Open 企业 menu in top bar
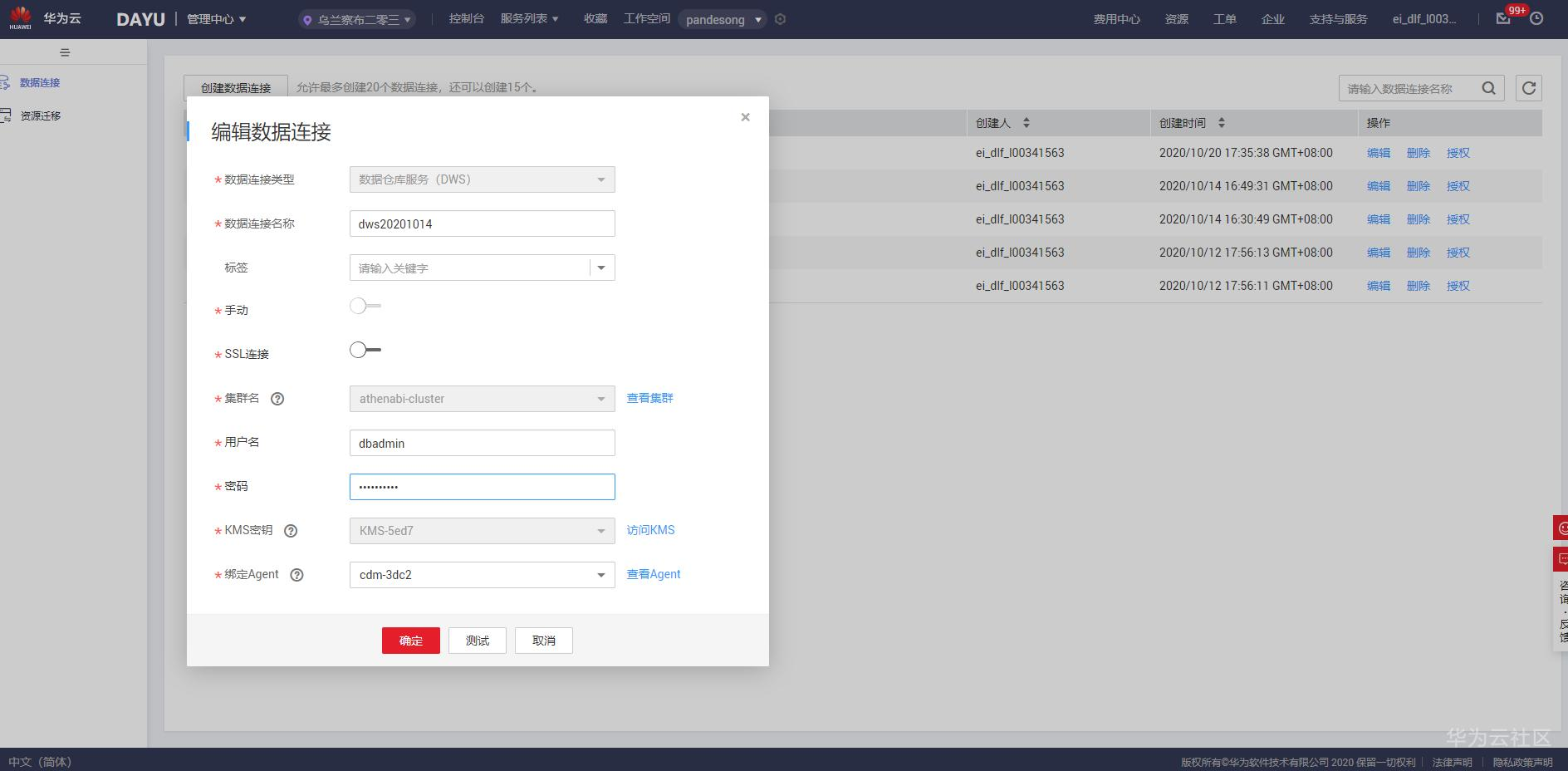This screenshot has height=771, width=1568. click(x=1272, y=19)
